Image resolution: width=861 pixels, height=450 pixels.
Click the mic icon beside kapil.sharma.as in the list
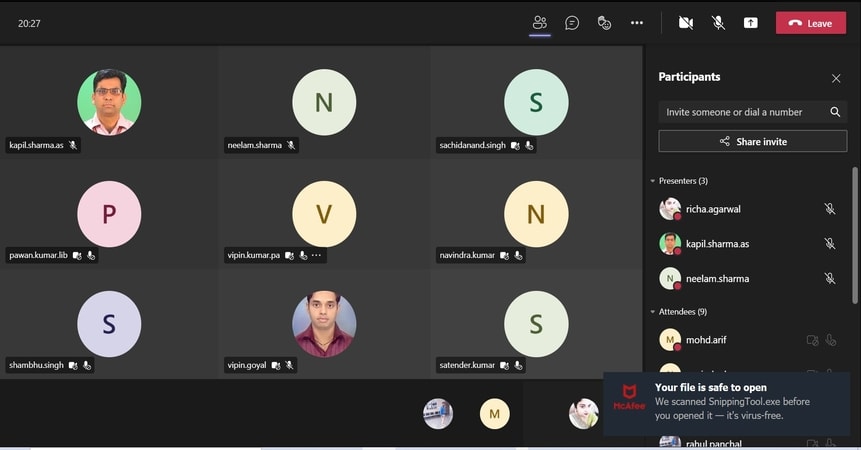click(x=829, y=244)
